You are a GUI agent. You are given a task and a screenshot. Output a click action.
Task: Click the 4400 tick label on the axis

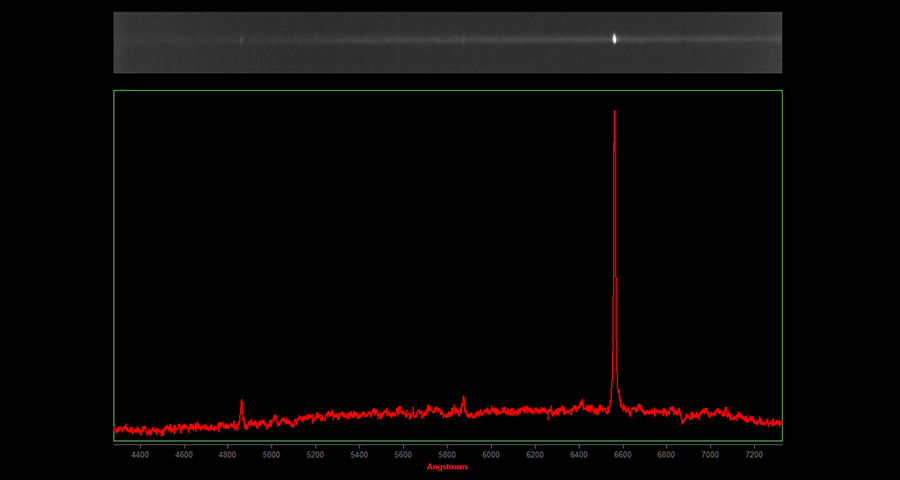140,454
